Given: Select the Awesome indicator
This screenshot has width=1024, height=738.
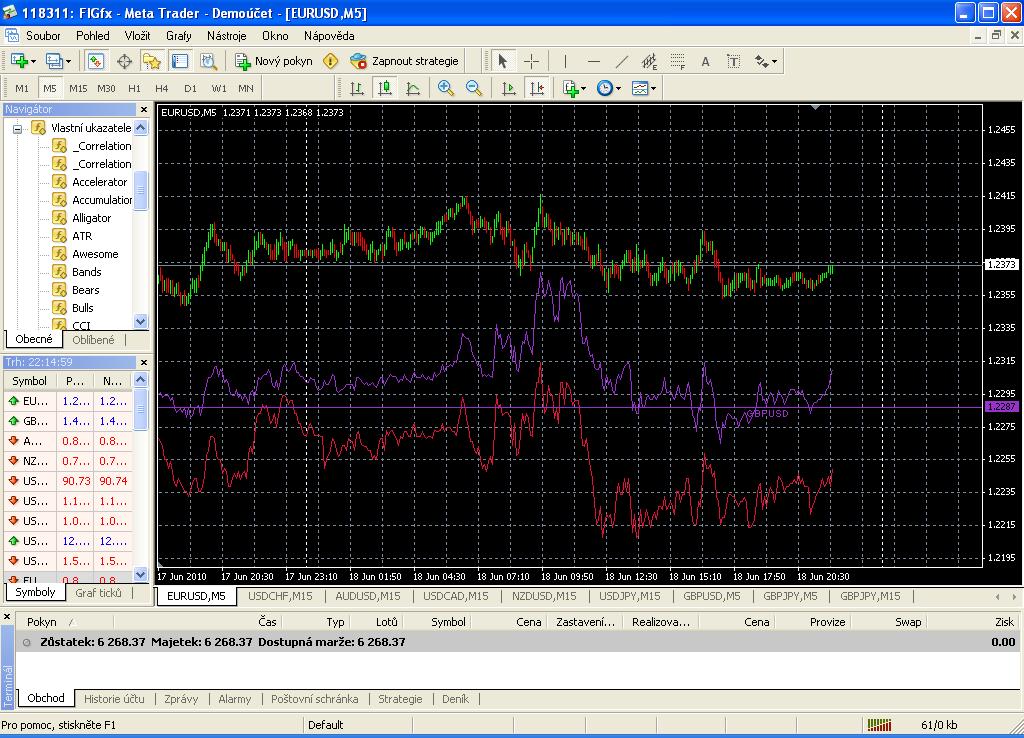Looking at the screenshot, I should tap(95, 254).
